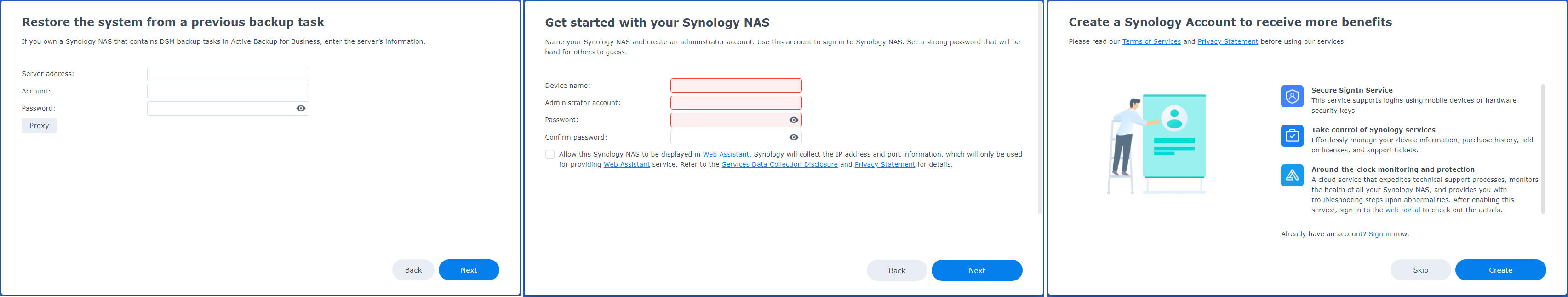The width and height of the screenshot is (1568, 297).
Task: Click the Server address input field
Action: 228,74
